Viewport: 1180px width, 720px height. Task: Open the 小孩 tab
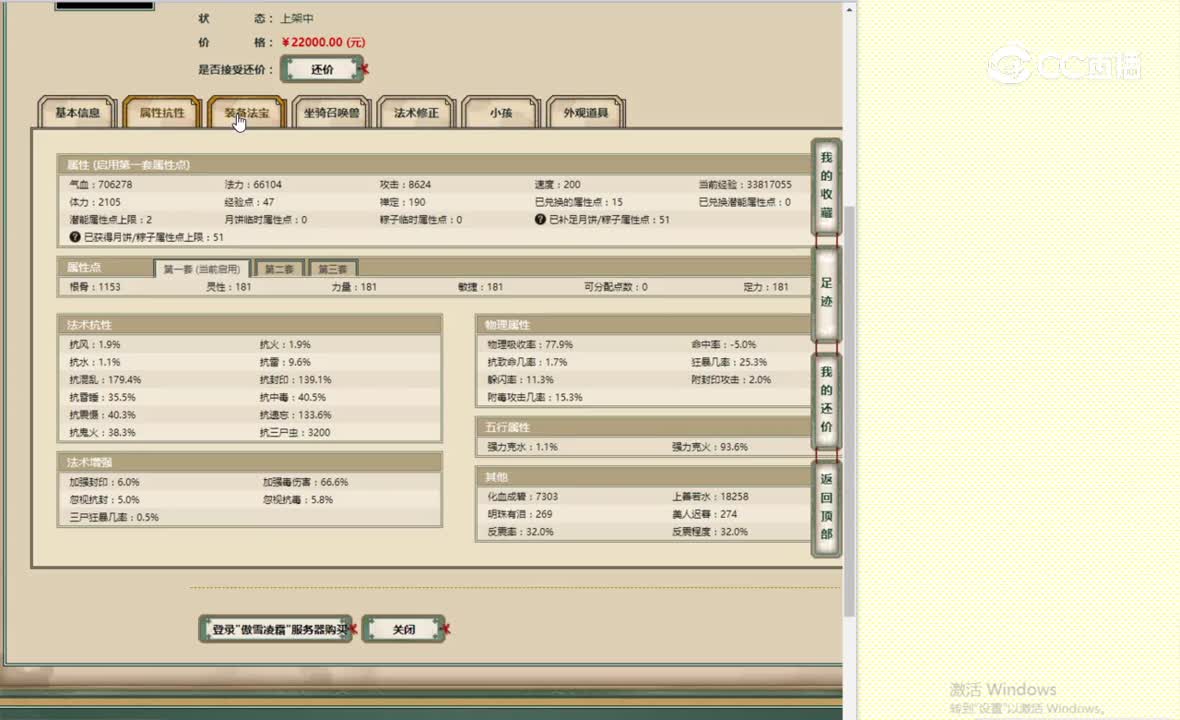point(500,112)
